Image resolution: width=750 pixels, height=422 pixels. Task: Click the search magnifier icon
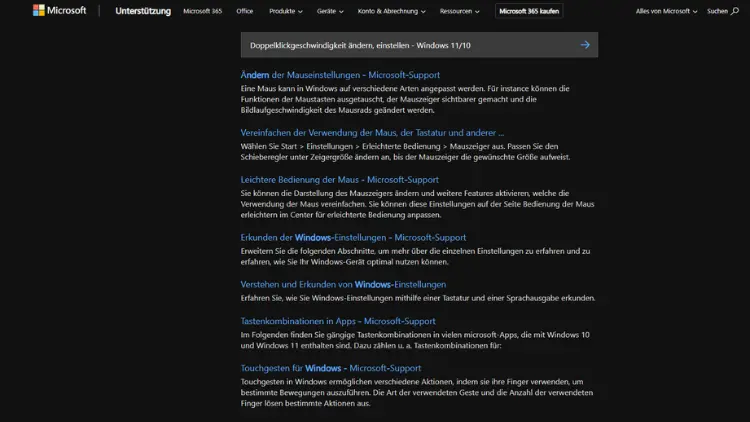(x=735, y=11)
